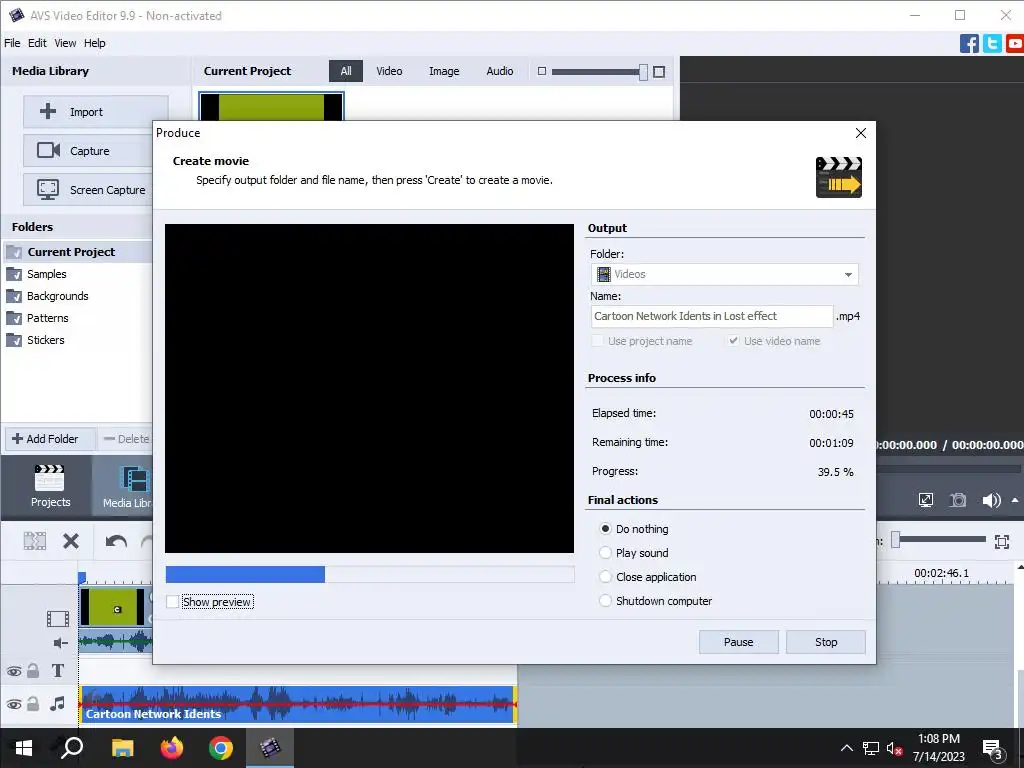Select the Samples folder
This screenshot has width=1024, height=768.
point(46,274)
